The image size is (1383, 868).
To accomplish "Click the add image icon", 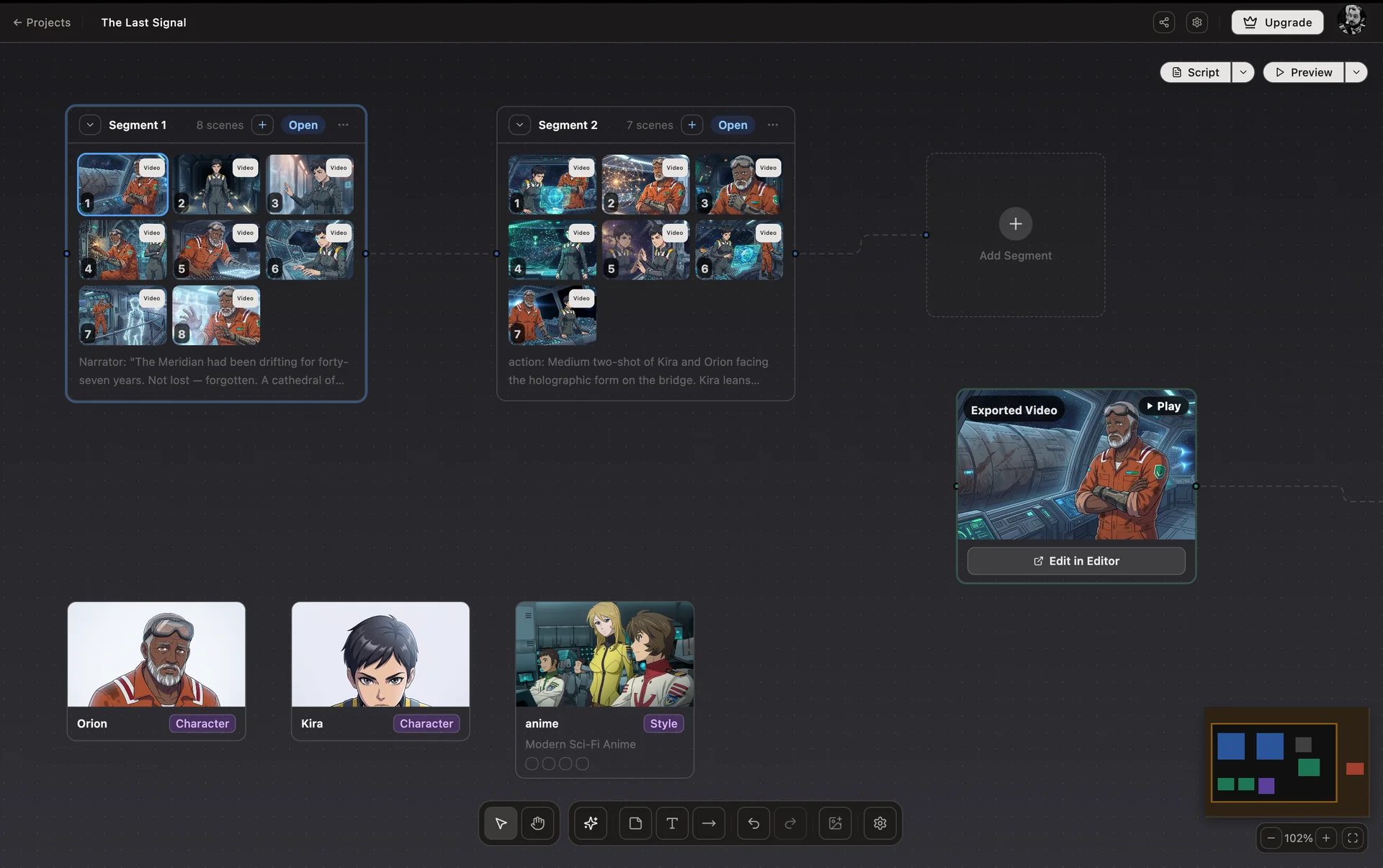I will [835, 823].
